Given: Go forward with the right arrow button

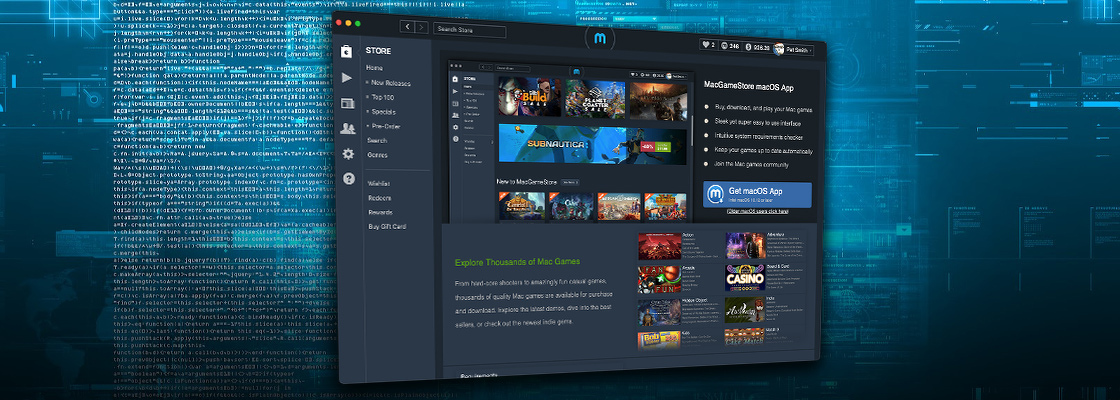Looking at the screenshot, I should click(421, 28).
